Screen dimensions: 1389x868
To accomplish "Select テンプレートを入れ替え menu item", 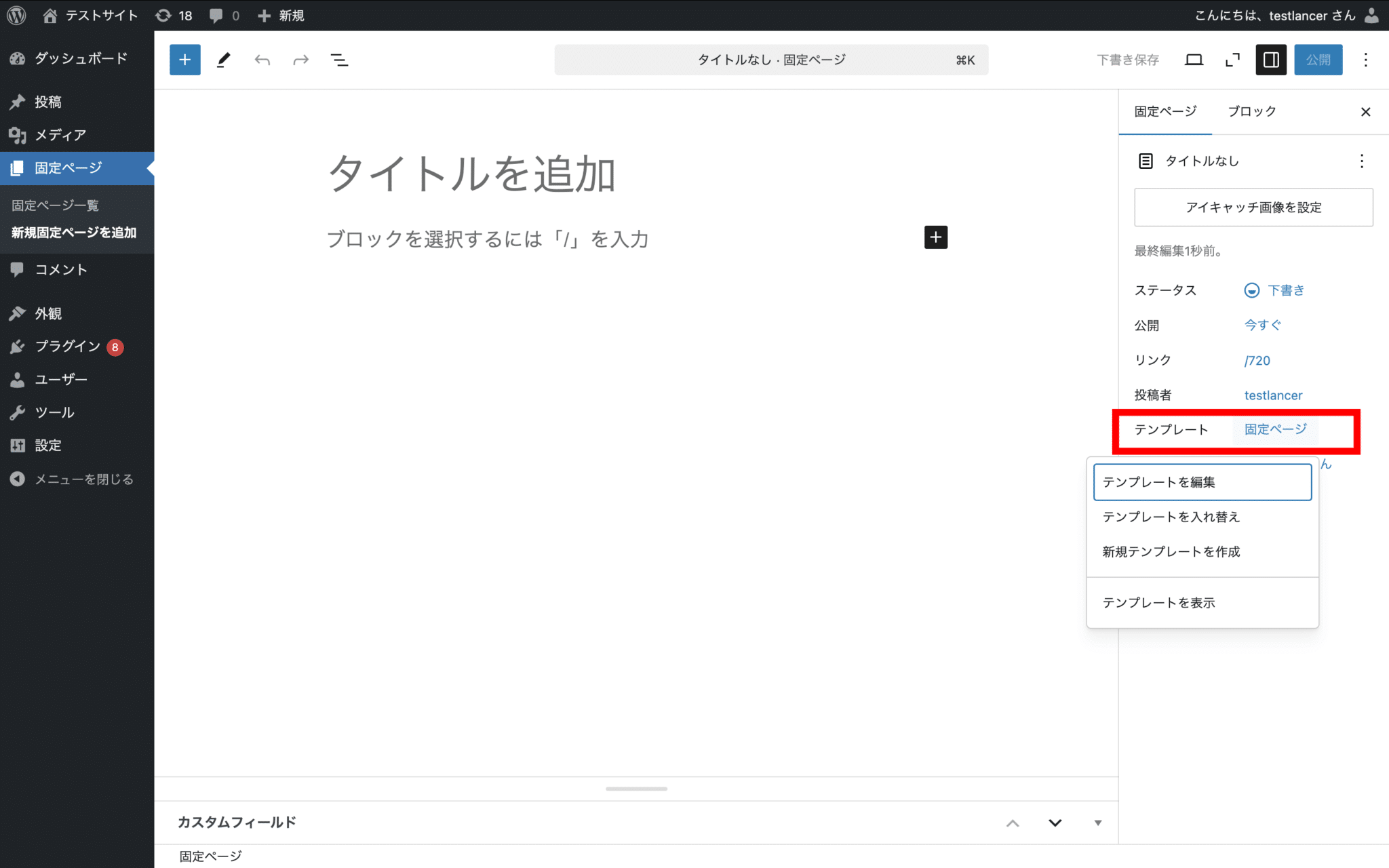I will click(x=1171, y=517).
